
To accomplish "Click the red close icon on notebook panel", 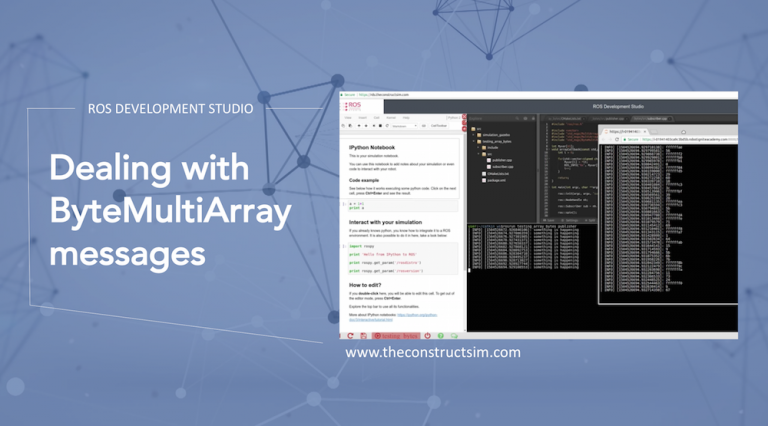I will pos(464,117).
